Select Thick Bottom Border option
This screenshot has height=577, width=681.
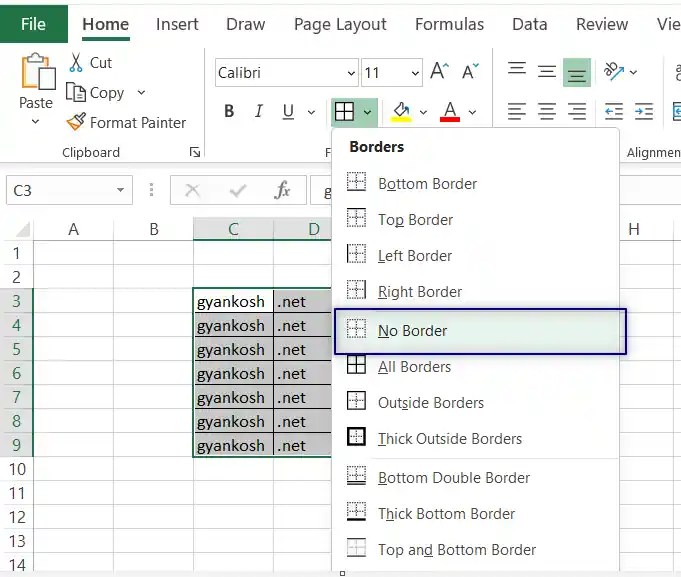tap(476, 514)
